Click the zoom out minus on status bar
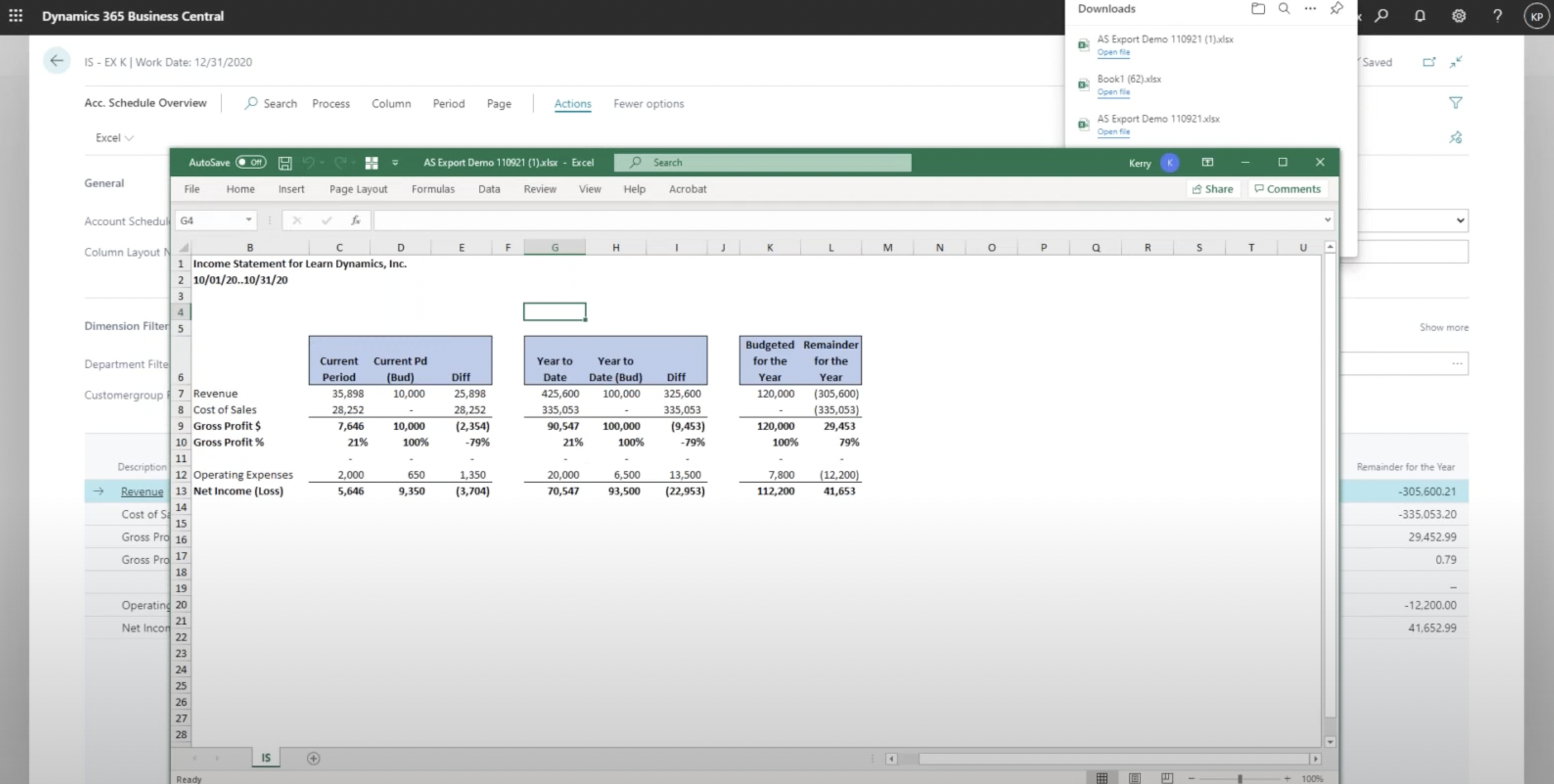Image resolution: width=1554 pixels, height=784 pixels. (x=1191, y=778)
